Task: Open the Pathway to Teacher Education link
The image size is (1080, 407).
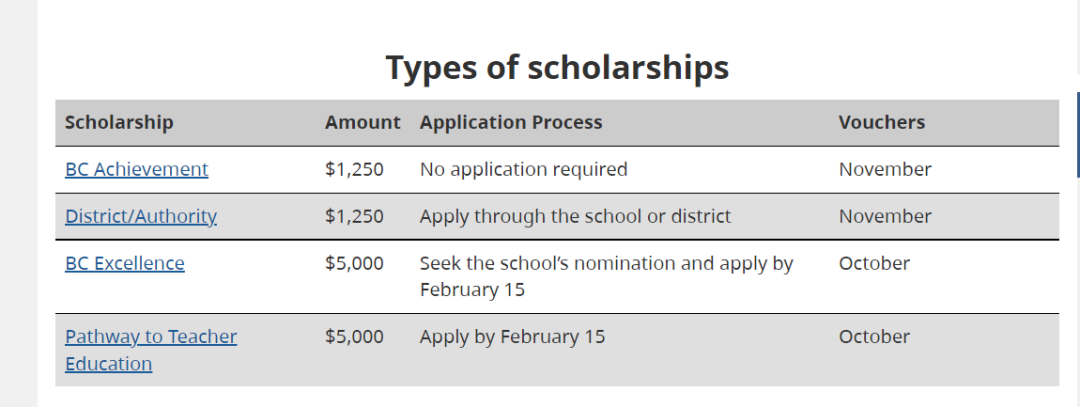Action: tap(150, 337)
